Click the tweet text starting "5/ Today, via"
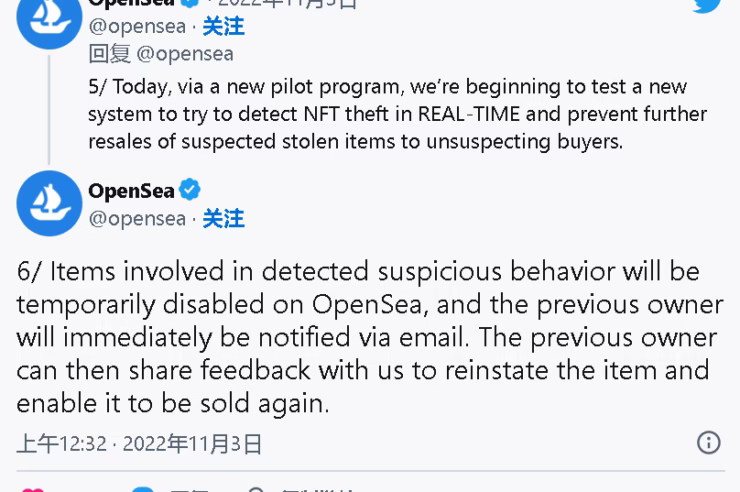 click(x=397, y=114)
